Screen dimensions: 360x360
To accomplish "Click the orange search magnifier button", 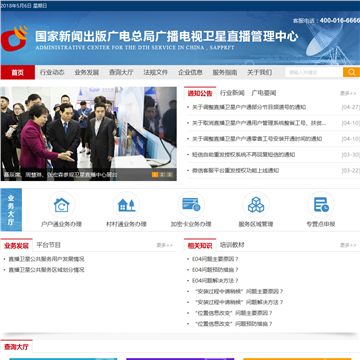I will [351, 72].
